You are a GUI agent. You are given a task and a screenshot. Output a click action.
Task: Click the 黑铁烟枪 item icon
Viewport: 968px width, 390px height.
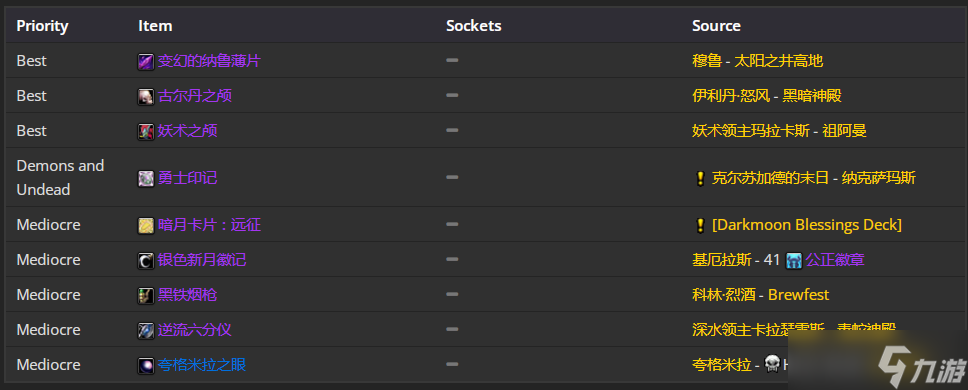point(146,296)
